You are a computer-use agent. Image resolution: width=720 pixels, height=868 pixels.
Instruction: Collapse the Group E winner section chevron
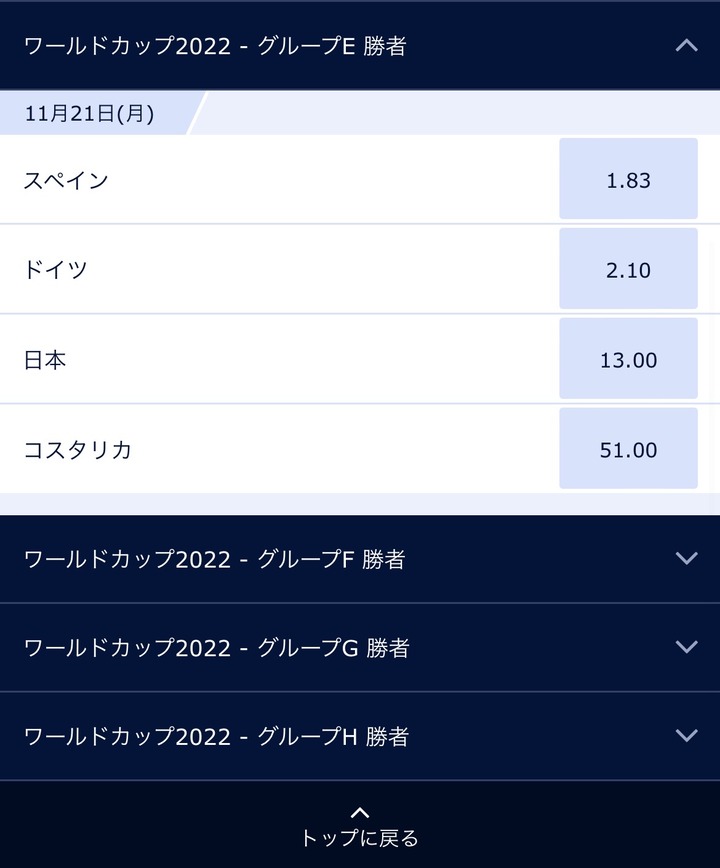click(x=686, y=45)
